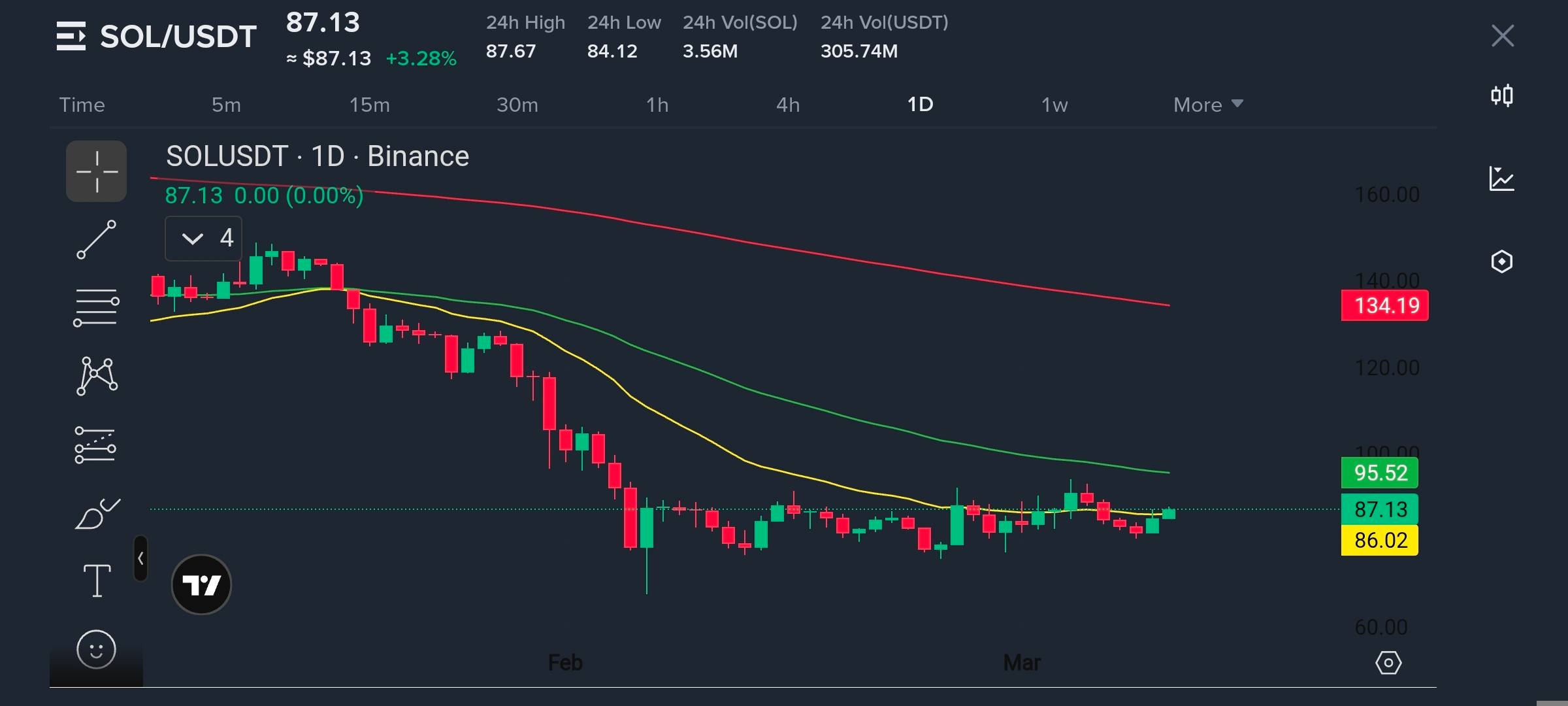Open the emoji sticker tool
The height and width of the screenshot is (706, 1568).
96,649
